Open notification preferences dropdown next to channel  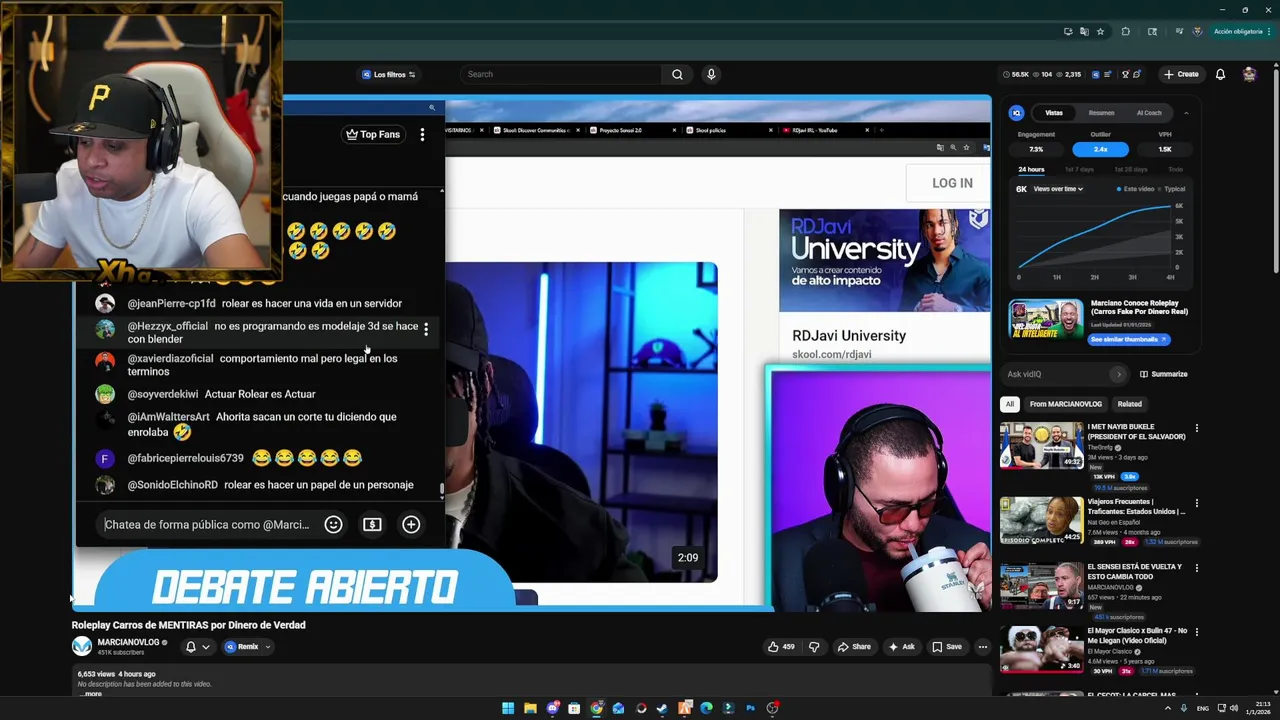click(x=197, y=647)
